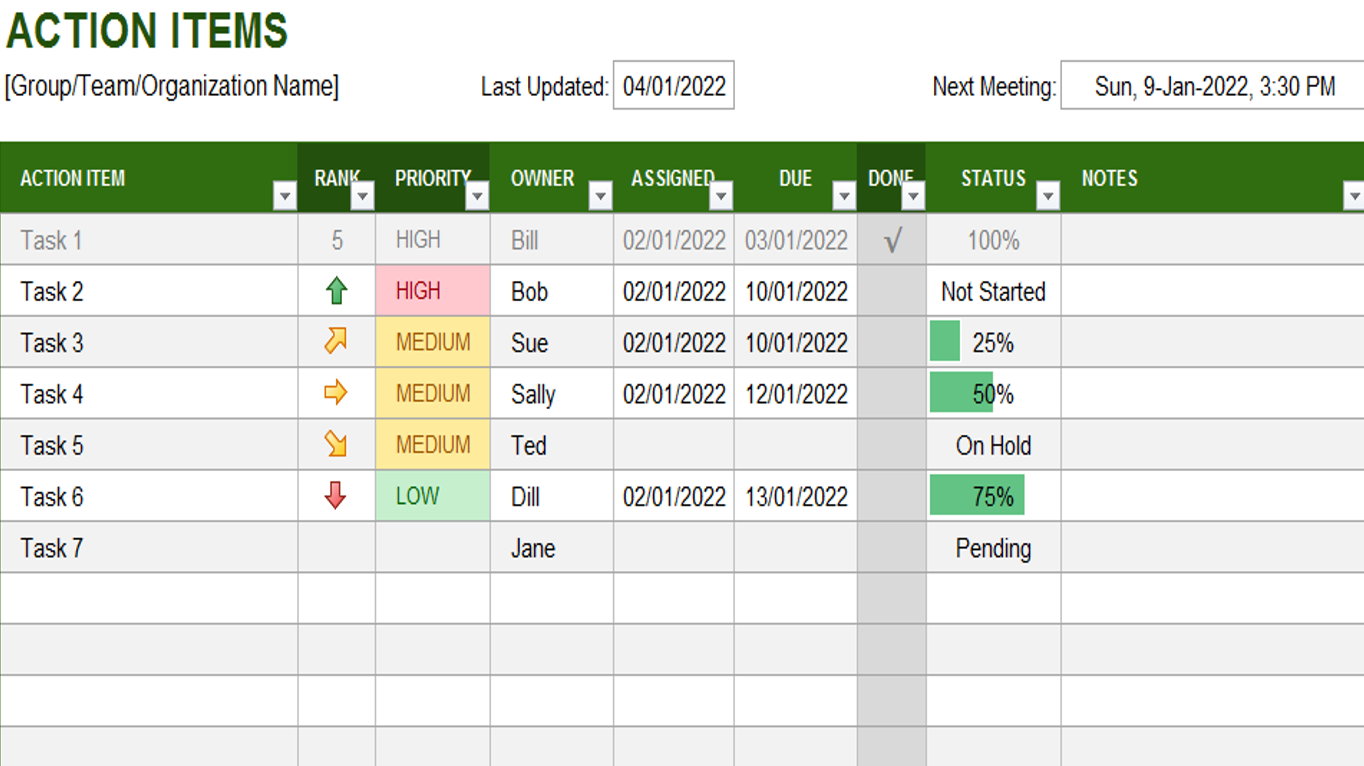This screenshot has width=1364, height=766.
Task: Select the 25% progress bar for Task 3
Action: point(945,342)
